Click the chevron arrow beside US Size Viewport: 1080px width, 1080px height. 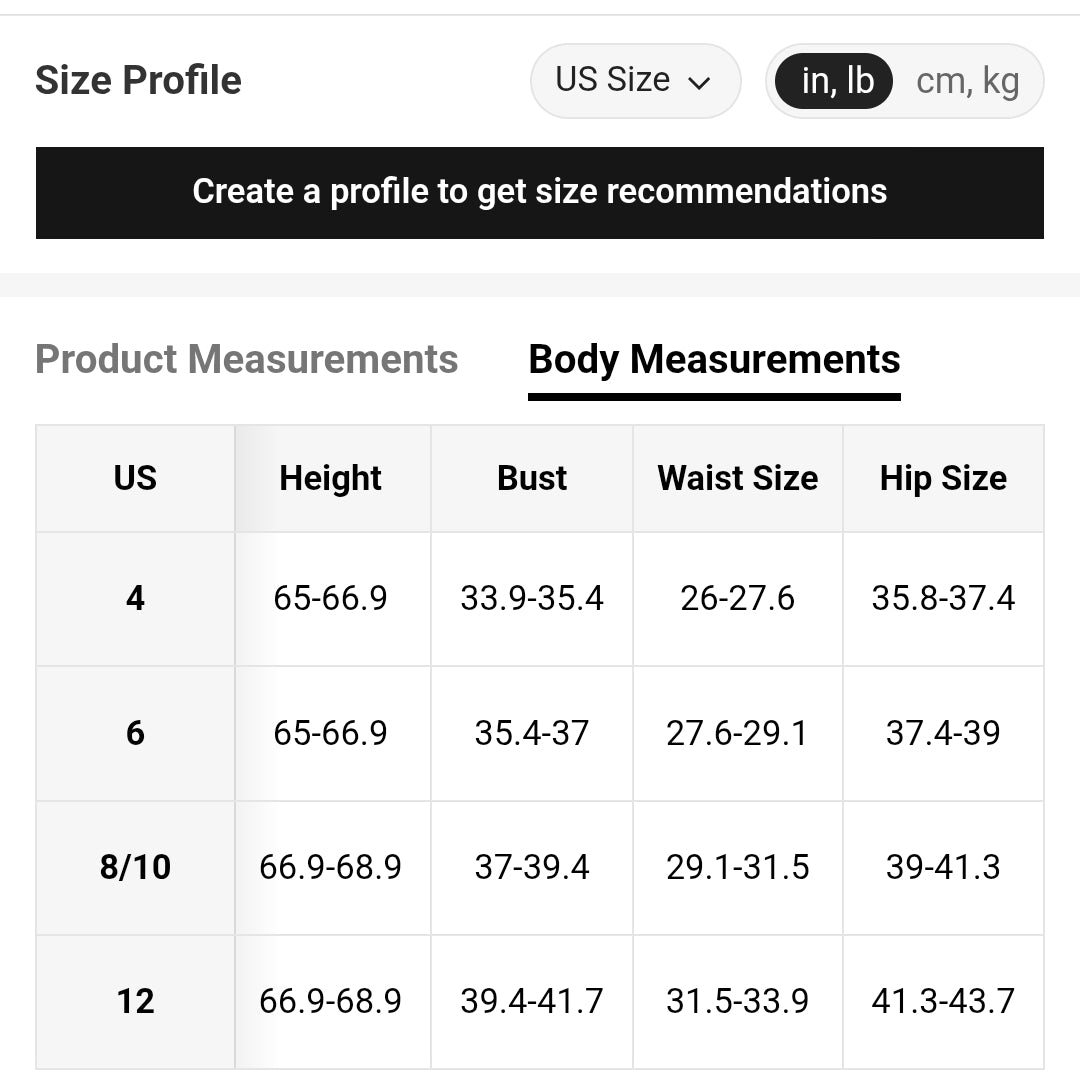click(699, 83)
